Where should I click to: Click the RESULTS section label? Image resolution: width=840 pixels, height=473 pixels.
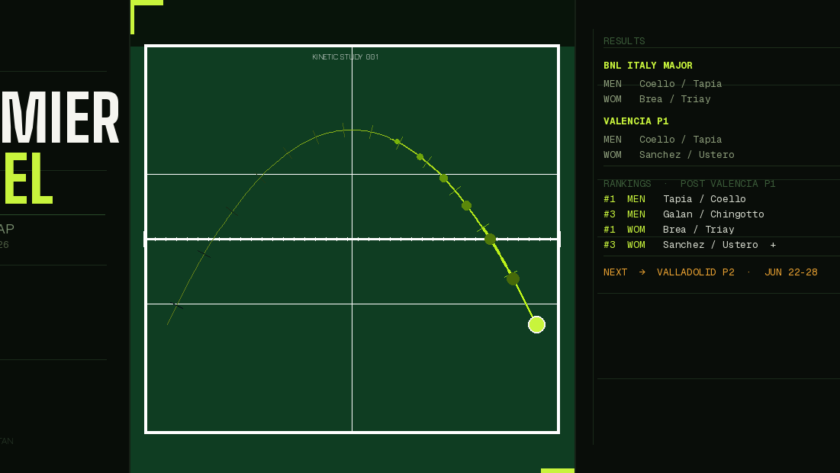coord(624,41)
